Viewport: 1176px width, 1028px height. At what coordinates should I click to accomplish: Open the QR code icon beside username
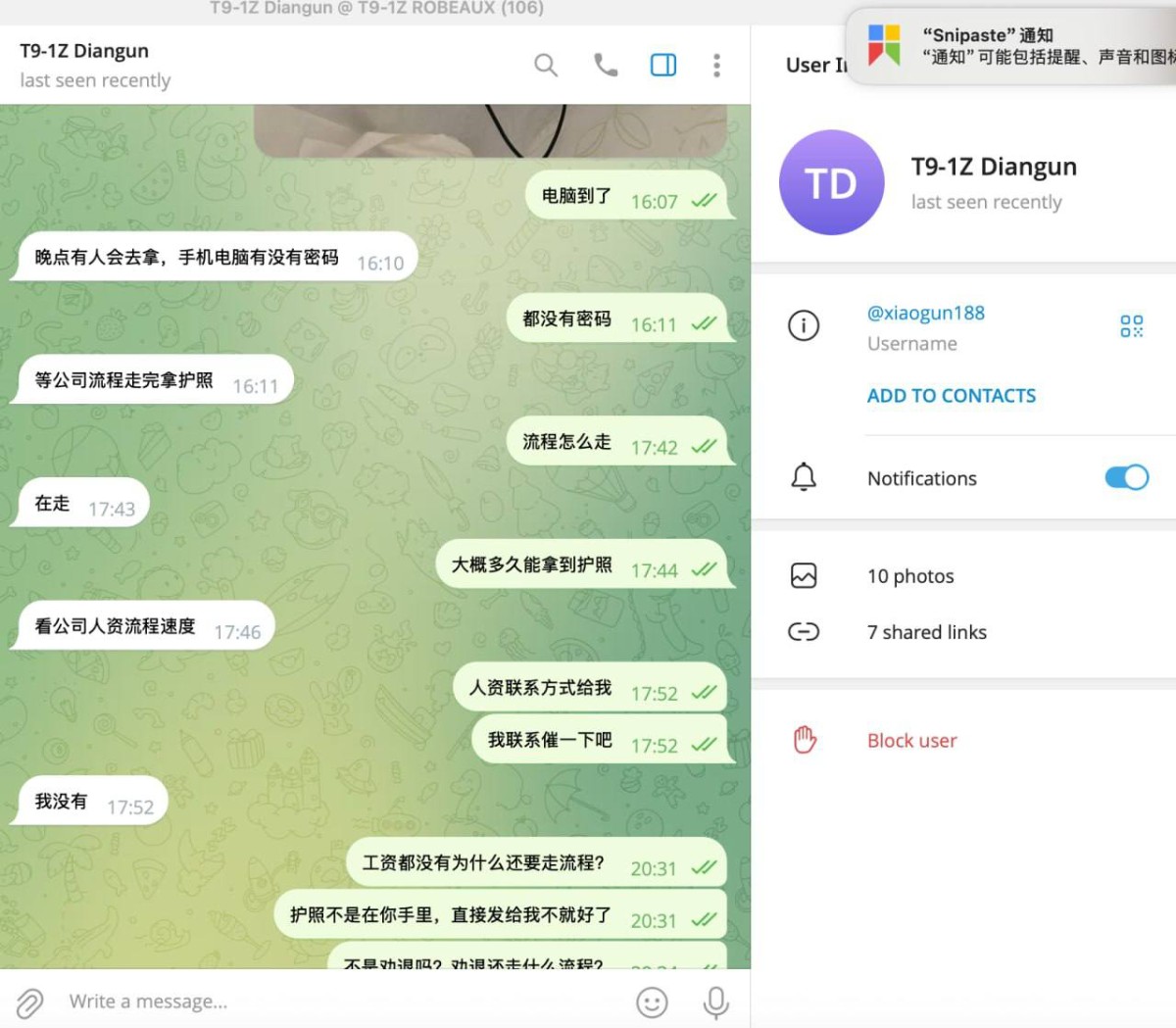tap(1131, 326)
